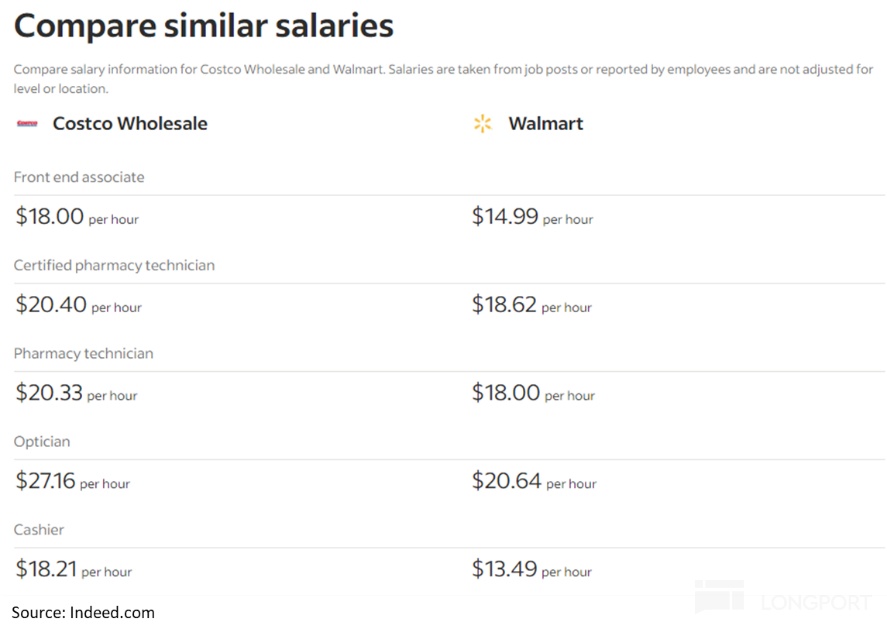Open the Walmart company link
The width and height of the screenshot is (887, 629).
point(545,124)
